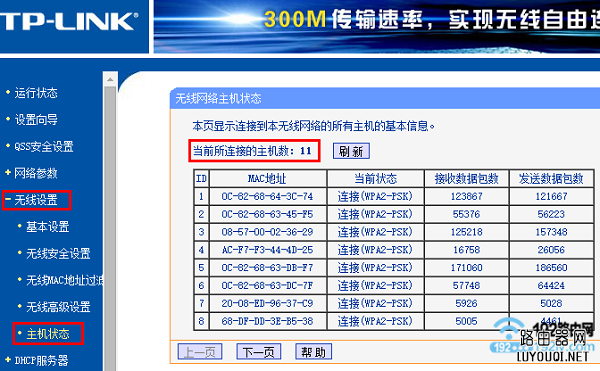Click the 上一页 previous page button

point(200,352)
